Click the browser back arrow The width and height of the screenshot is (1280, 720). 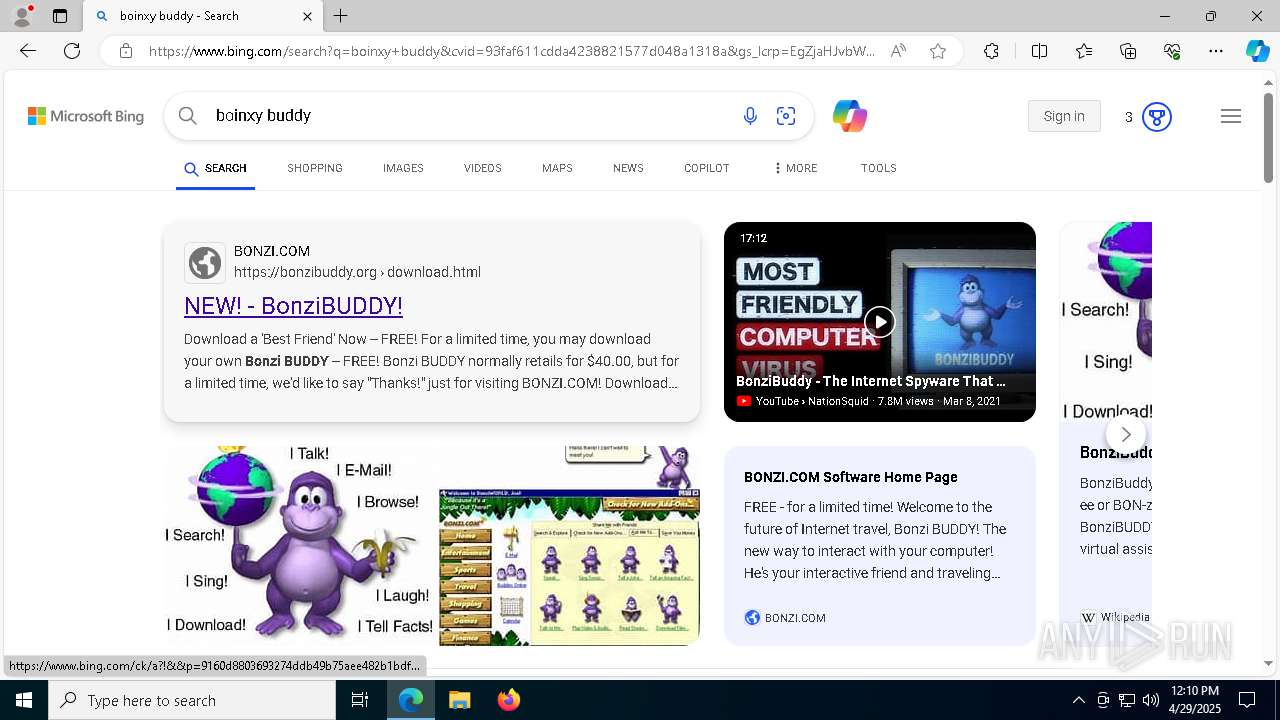point(28,51)
